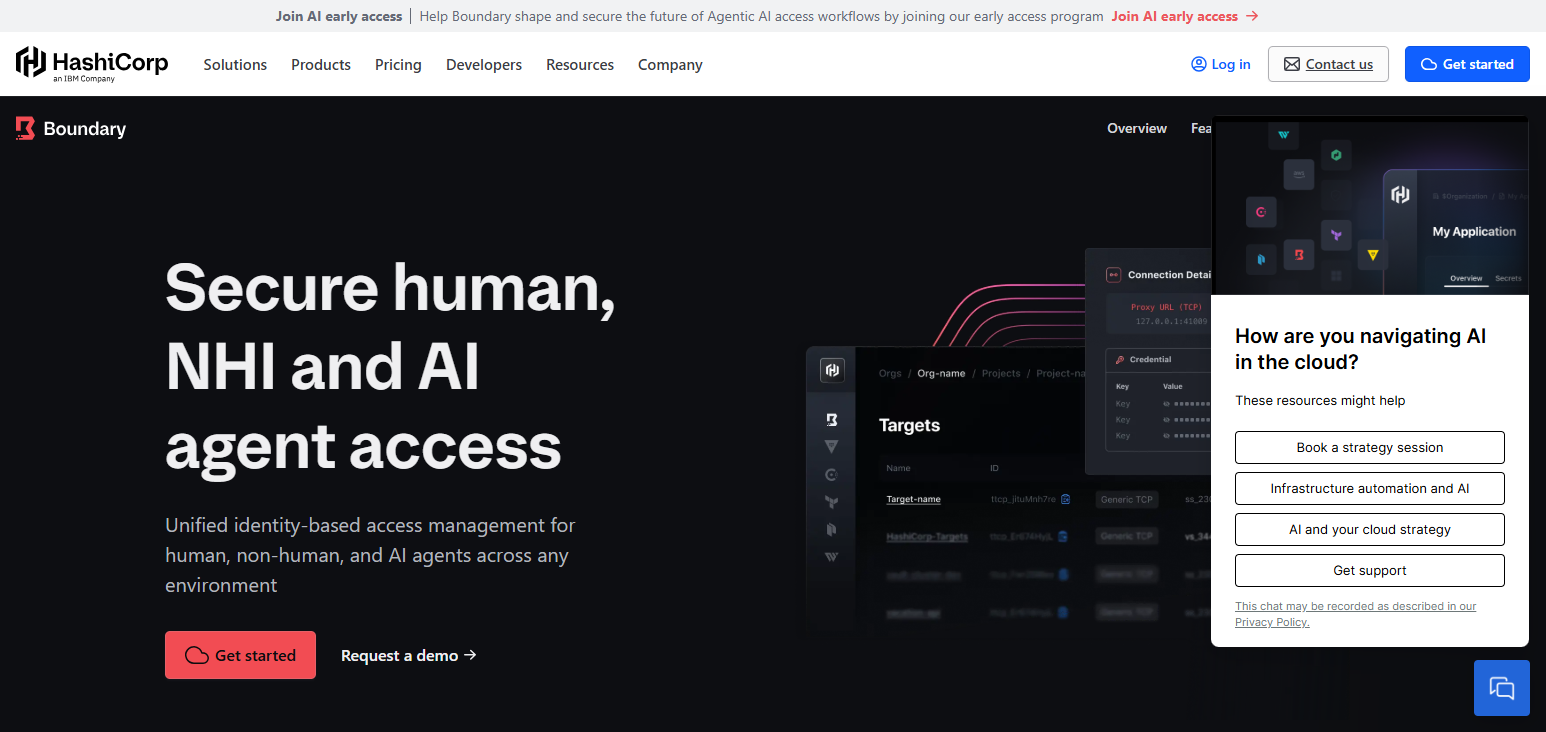Open the Solutions menu
Viewport: 1546px width, 732px height.
(x=235, y=64)
